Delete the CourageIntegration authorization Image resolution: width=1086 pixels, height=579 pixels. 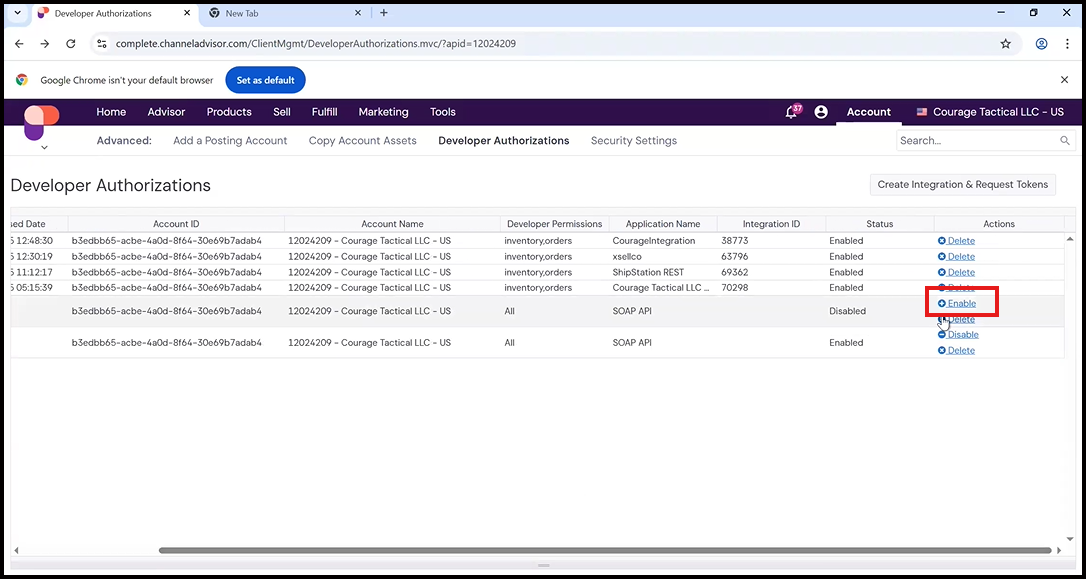point(960,241)
